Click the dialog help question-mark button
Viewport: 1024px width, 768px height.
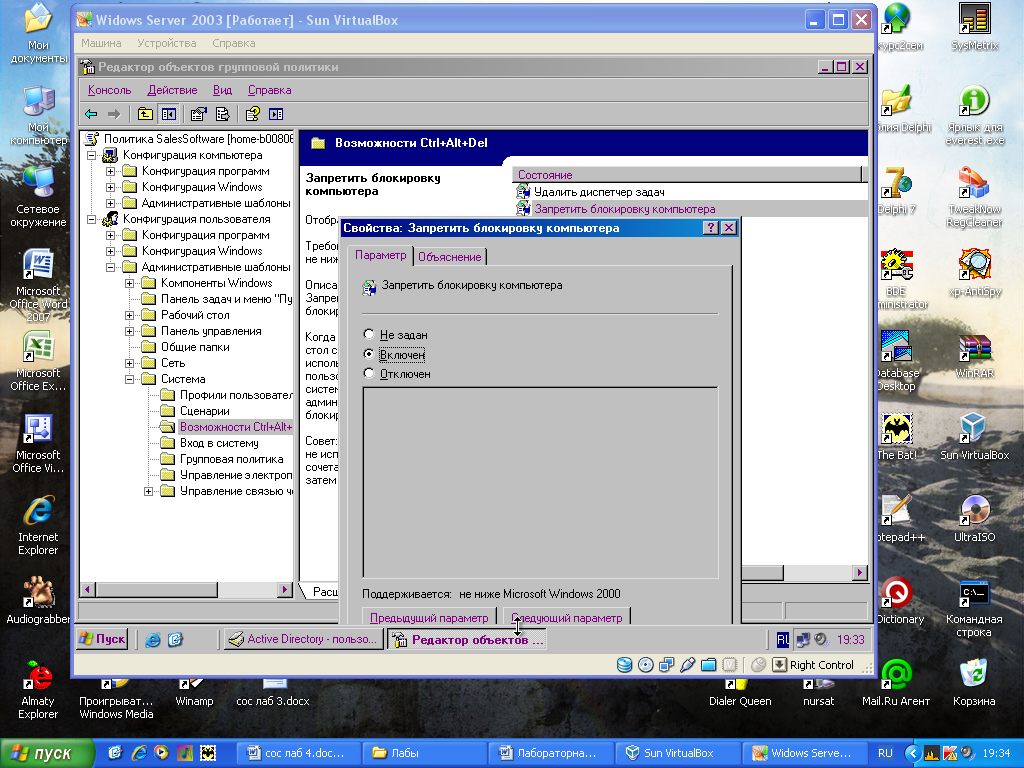(711, 227)
